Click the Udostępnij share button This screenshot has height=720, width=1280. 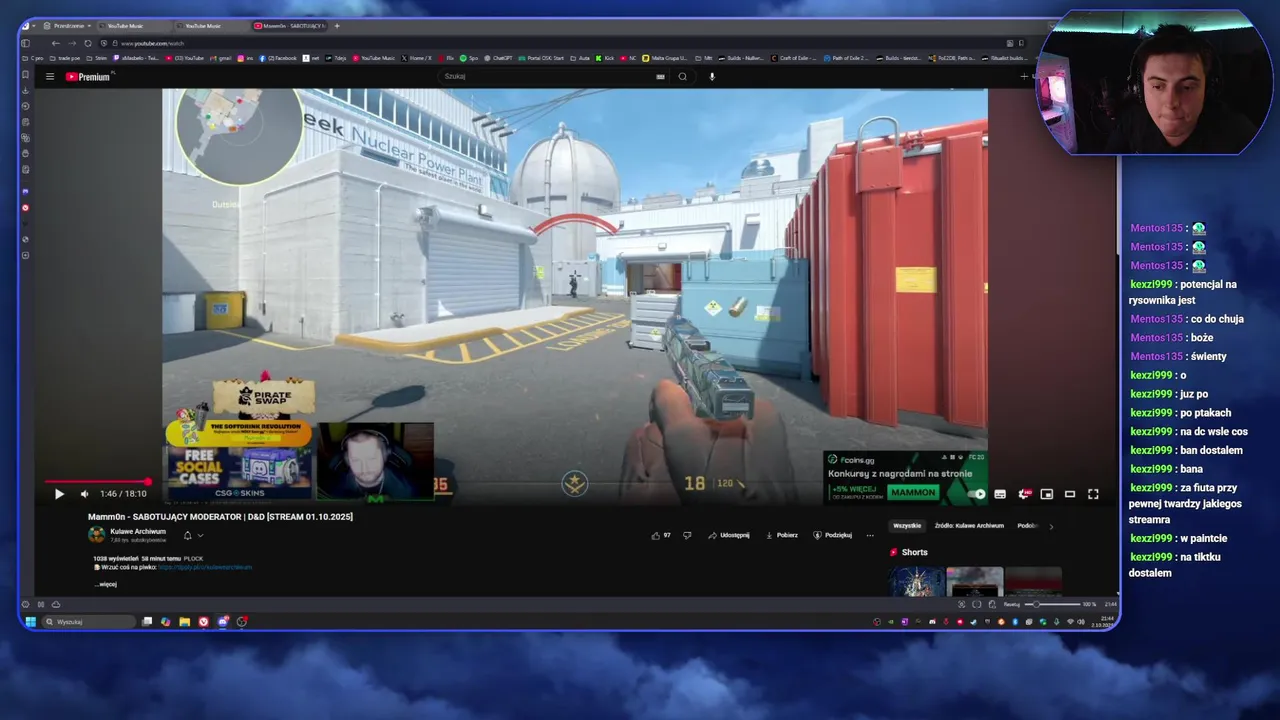tap(729, 535)
